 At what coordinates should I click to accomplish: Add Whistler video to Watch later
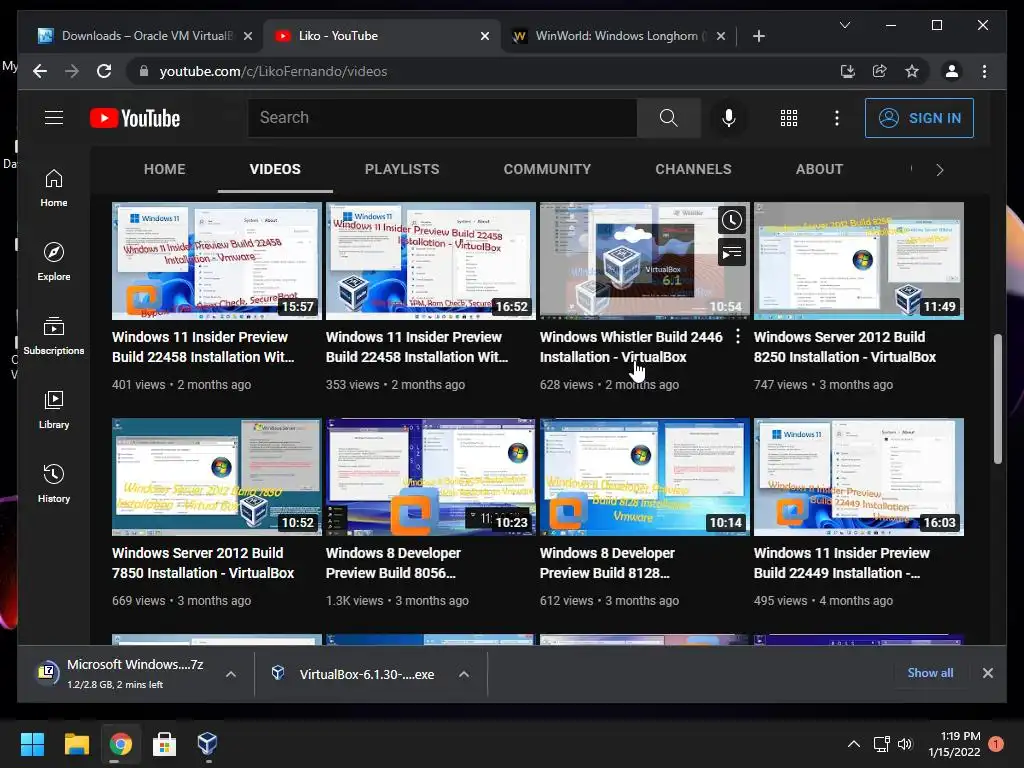(731, 220)
